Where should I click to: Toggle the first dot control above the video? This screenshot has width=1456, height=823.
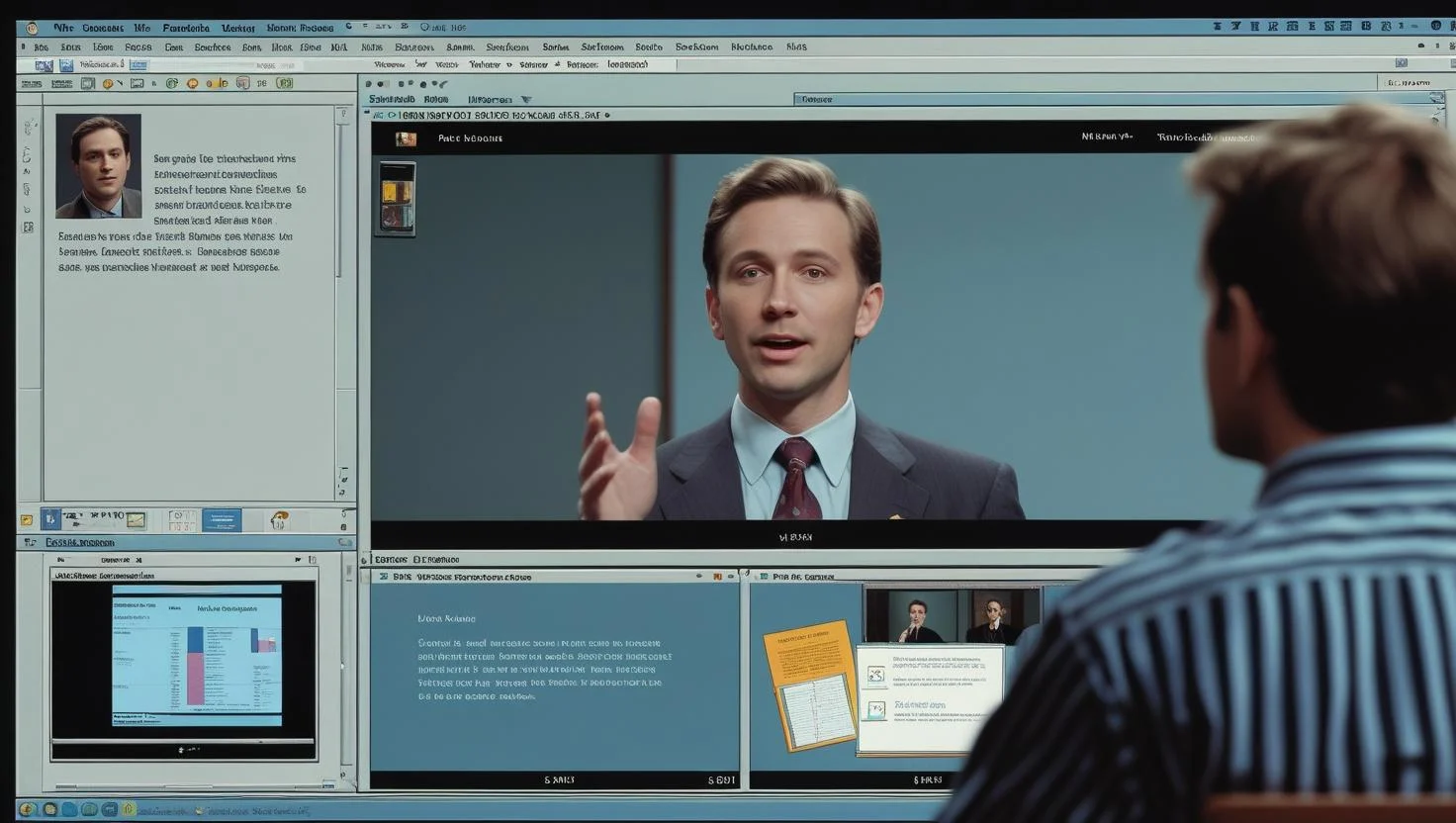369,85
